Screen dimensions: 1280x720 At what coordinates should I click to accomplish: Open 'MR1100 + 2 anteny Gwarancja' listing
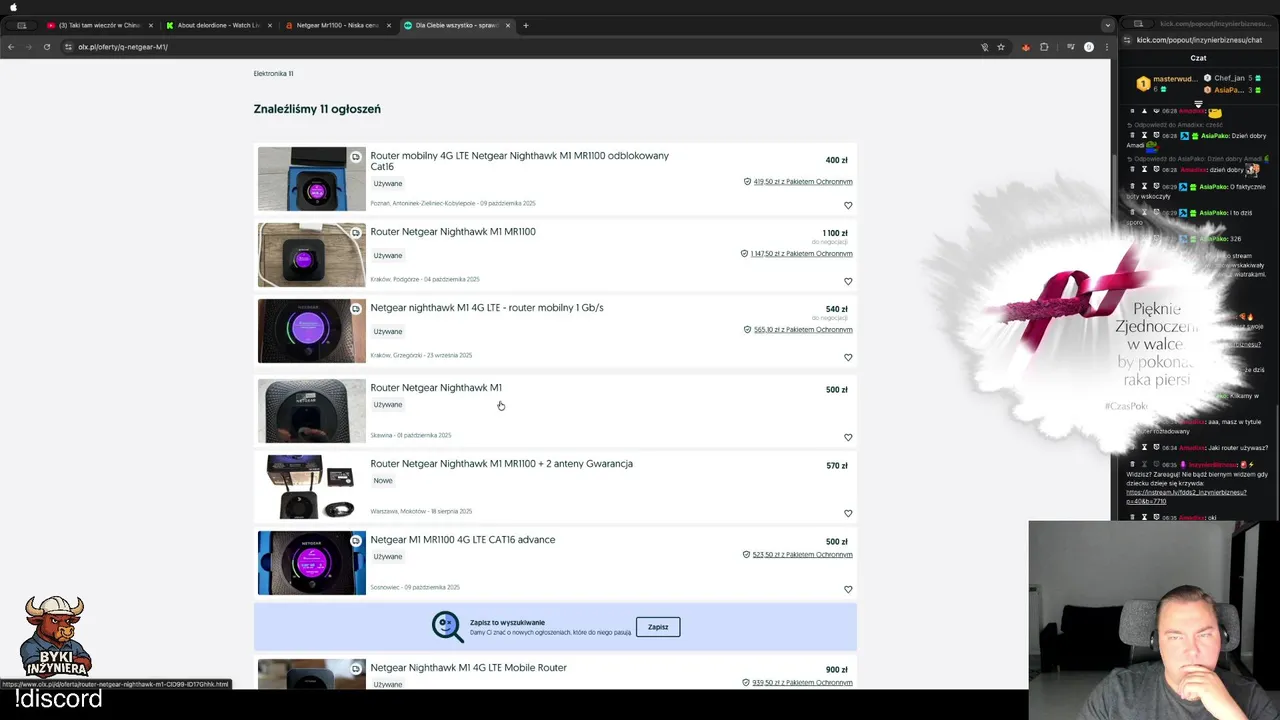click(501, 464)
